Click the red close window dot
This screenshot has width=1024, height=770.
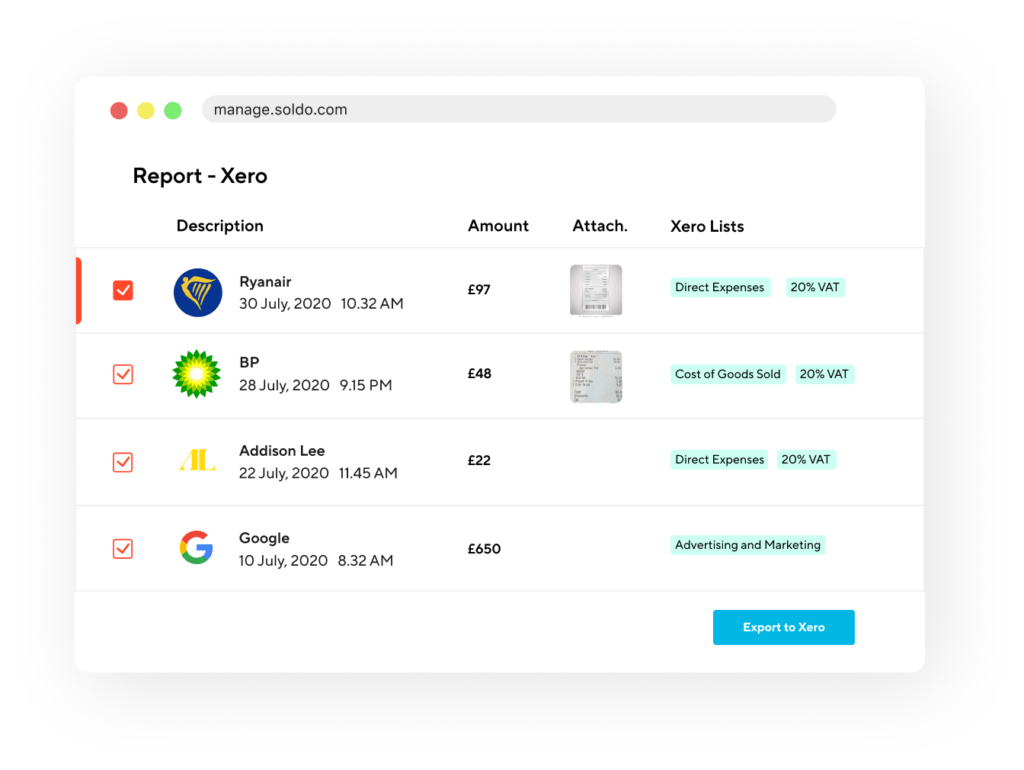point(119,110)
